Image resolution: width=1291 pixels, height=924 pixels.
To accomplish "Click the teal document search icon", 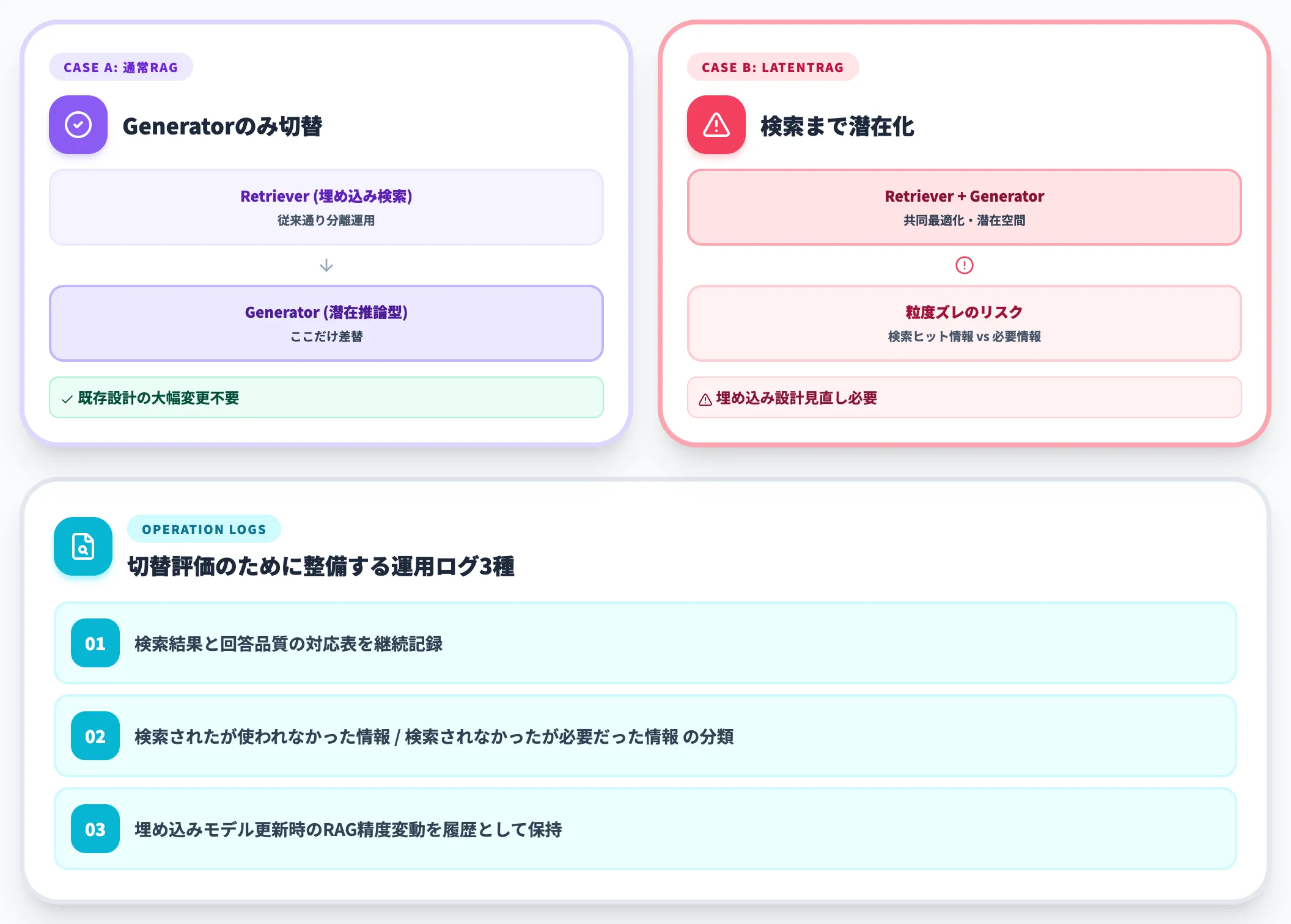I will [83, 546].
